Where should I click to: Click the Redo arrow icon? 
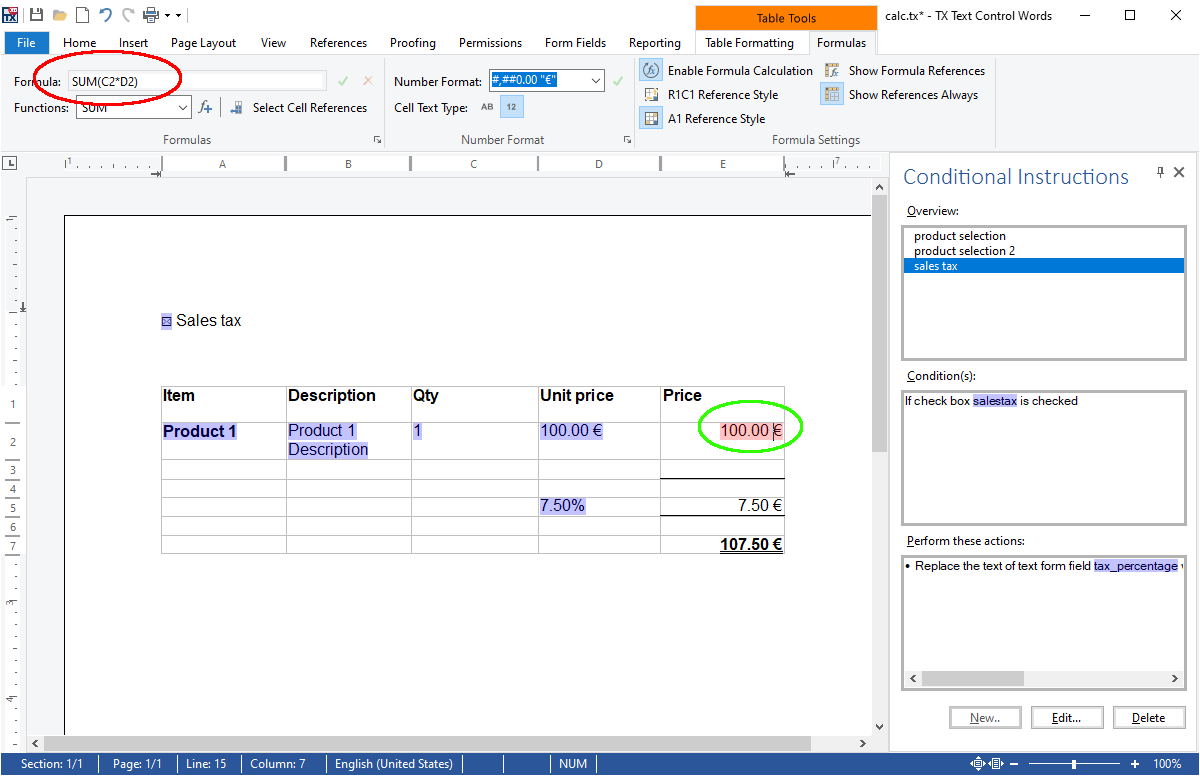click(x=128, y=15)
